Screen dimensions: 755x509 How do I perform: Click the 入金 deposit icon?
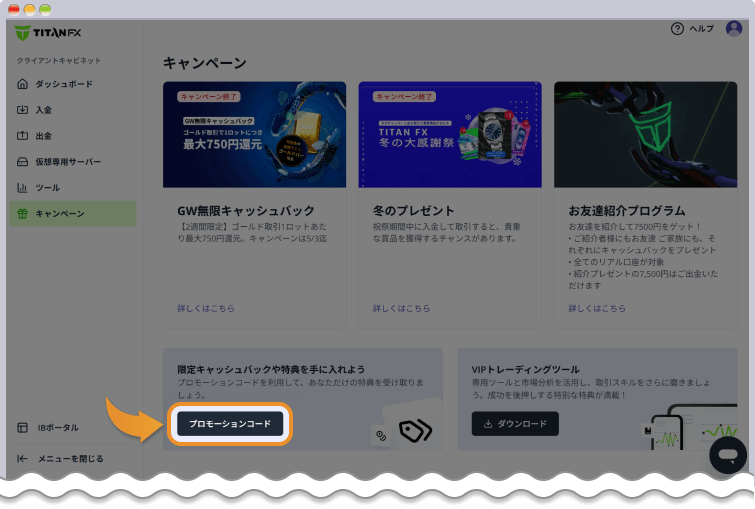tap(23, 110)
